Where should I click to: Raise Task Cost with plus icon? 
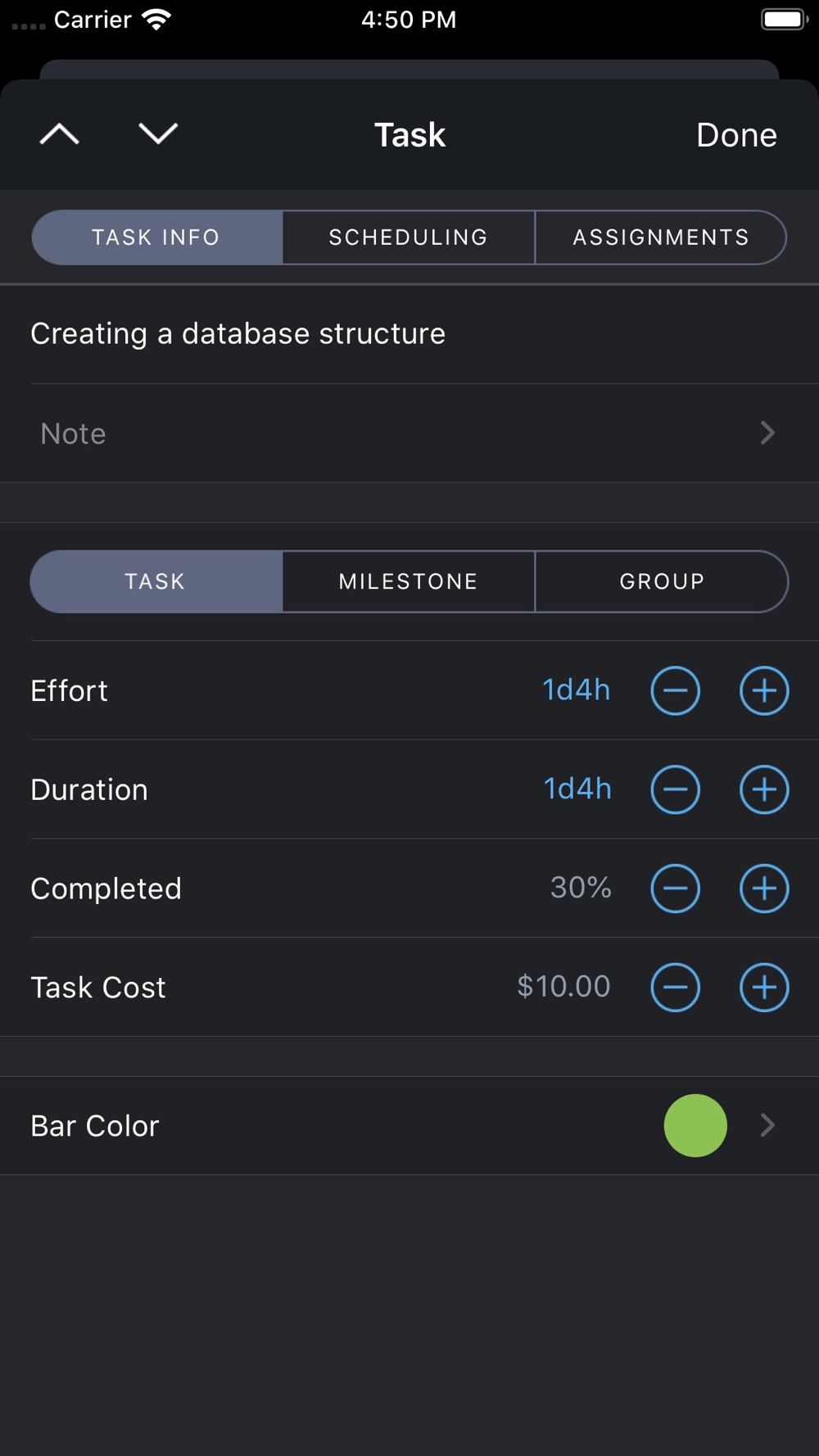tap(764, 987)
